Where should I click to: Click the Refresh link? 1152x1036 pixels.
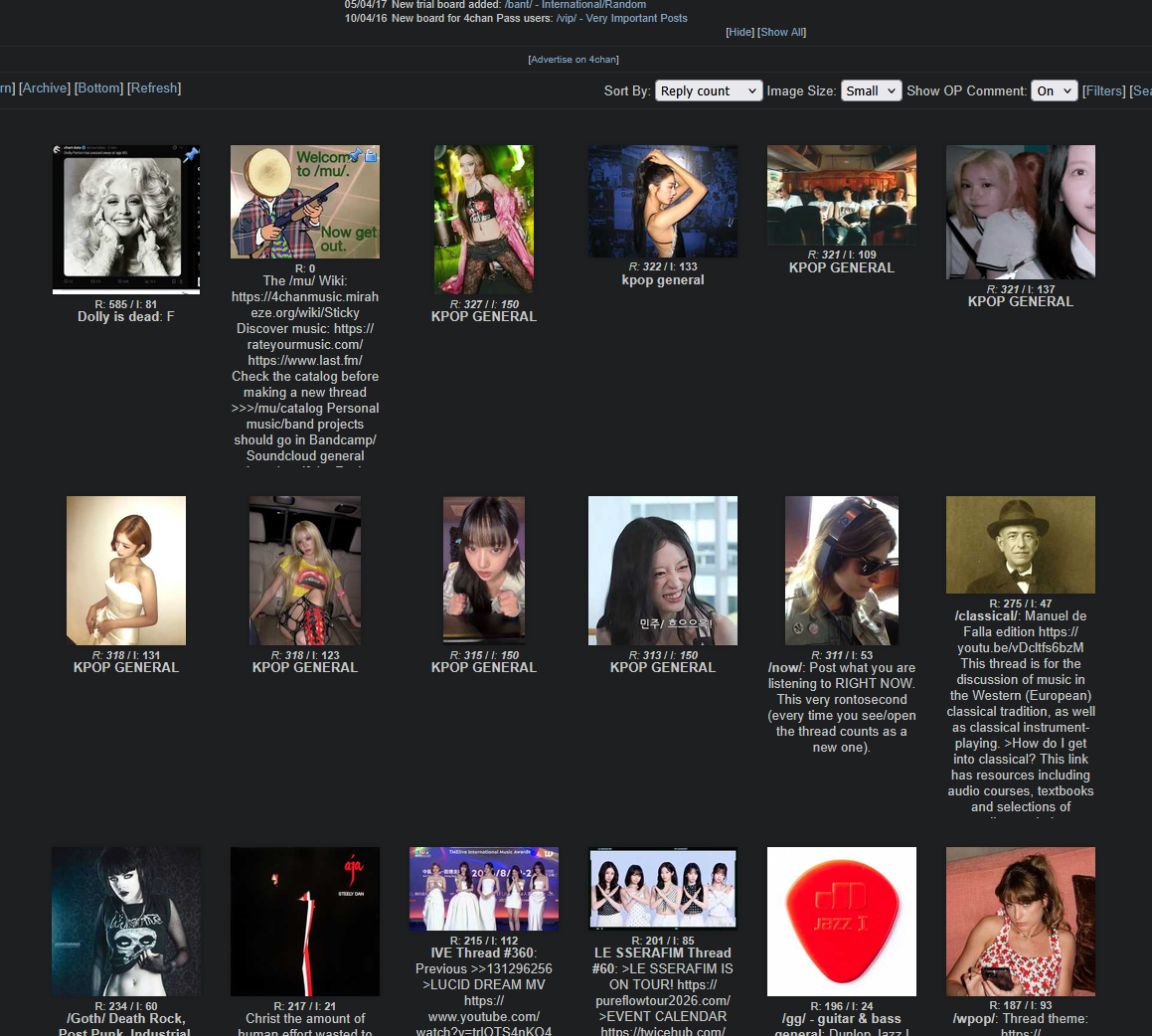pos(154,88)
